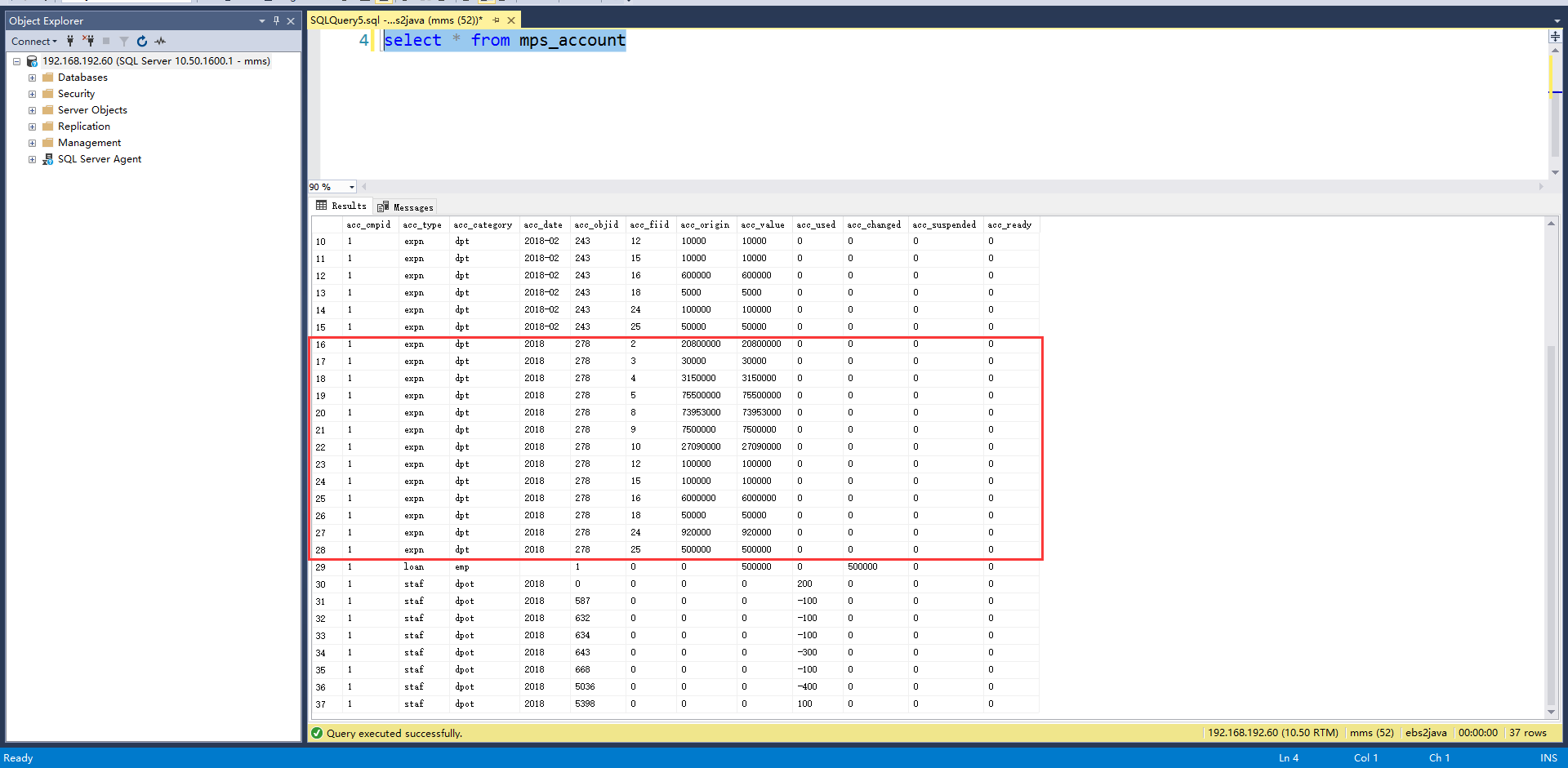1568x768 pixels.
Task: Expand SQL Server Agent node
Action: click(33, 159)
